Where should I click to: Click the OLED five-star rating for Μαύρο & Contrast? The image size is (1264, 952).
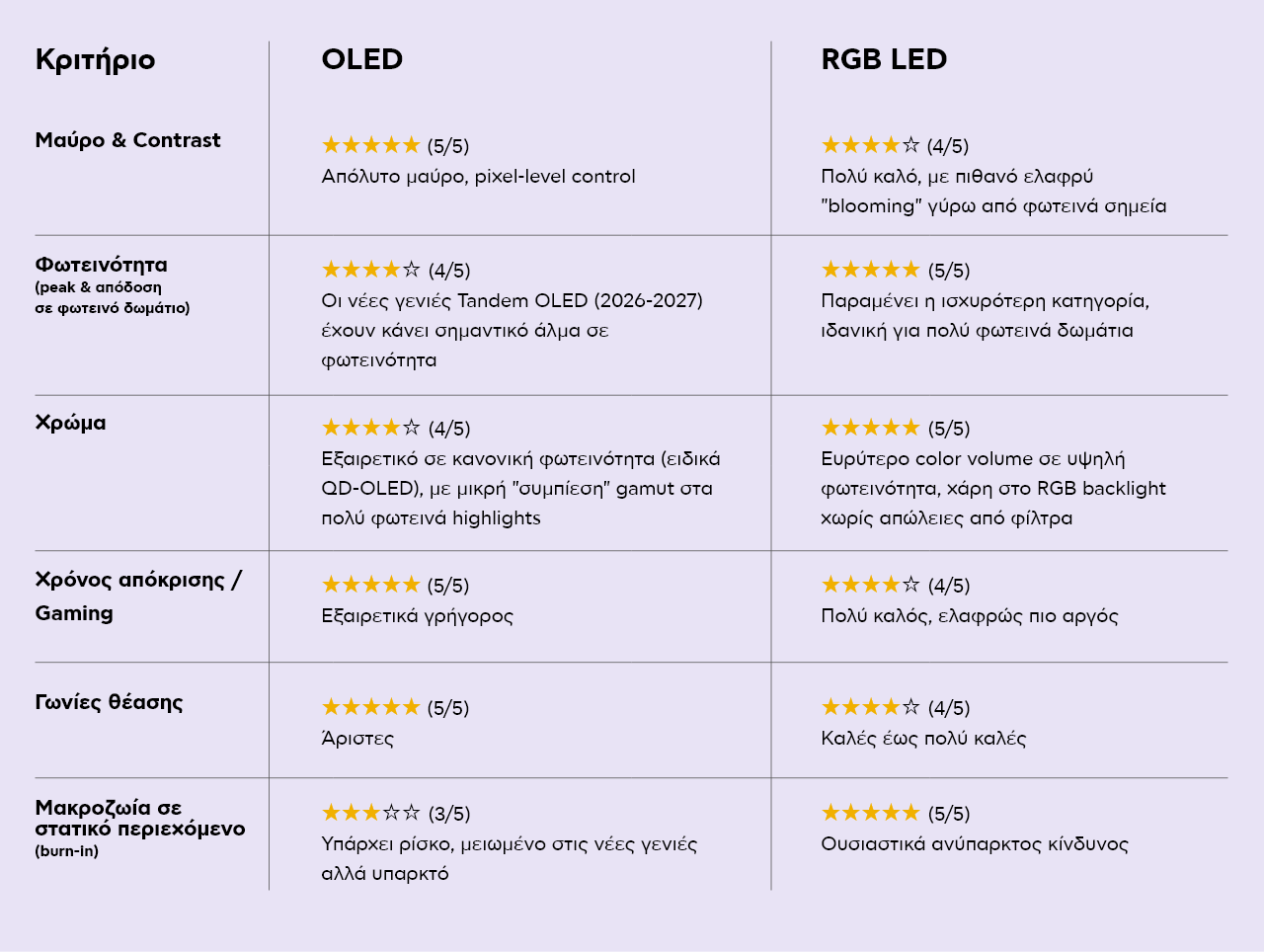(x=371, y=145)
